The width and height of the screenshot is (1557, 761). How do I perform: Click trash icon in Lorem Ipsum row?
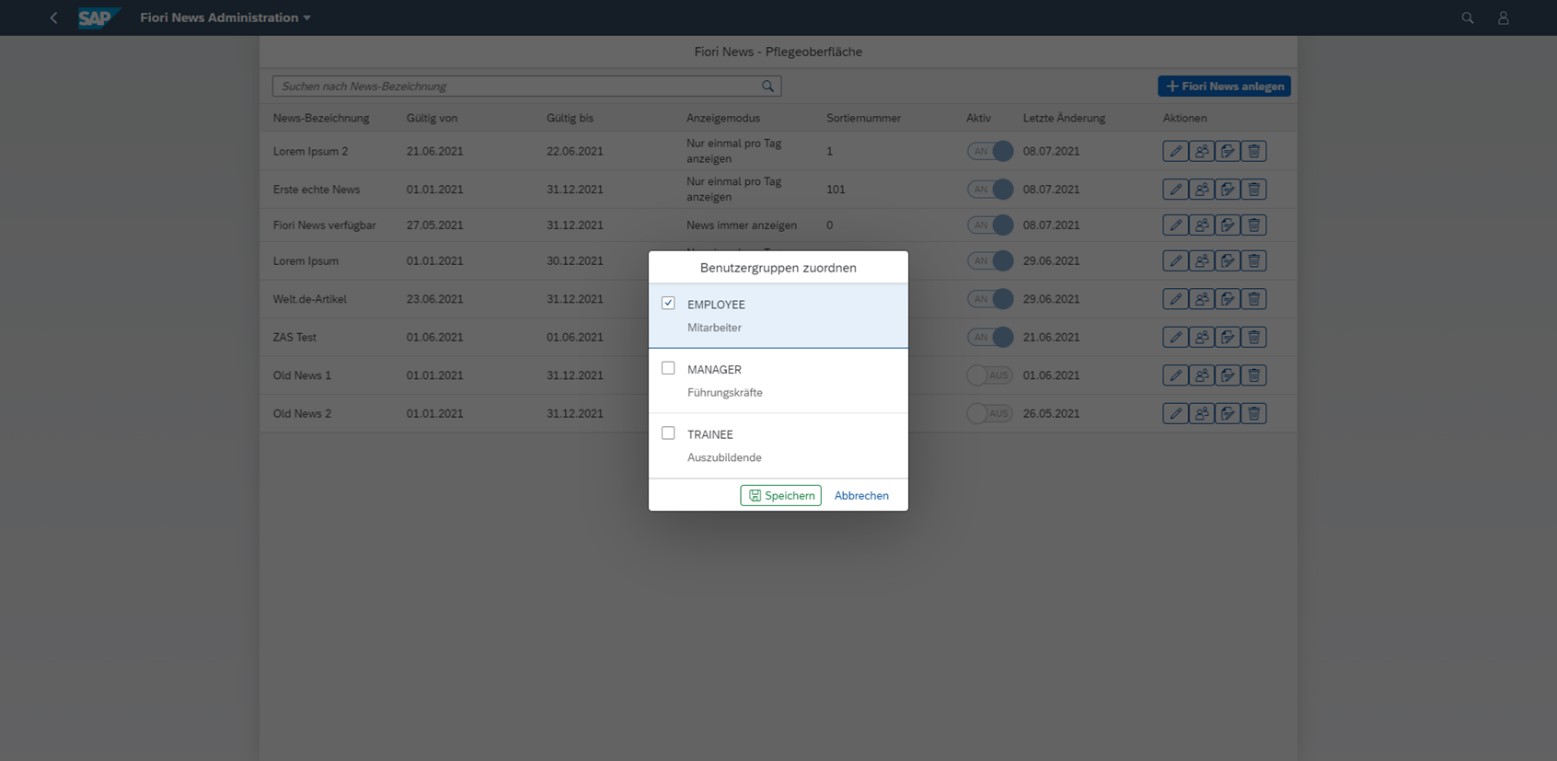tap(1254, 261)
